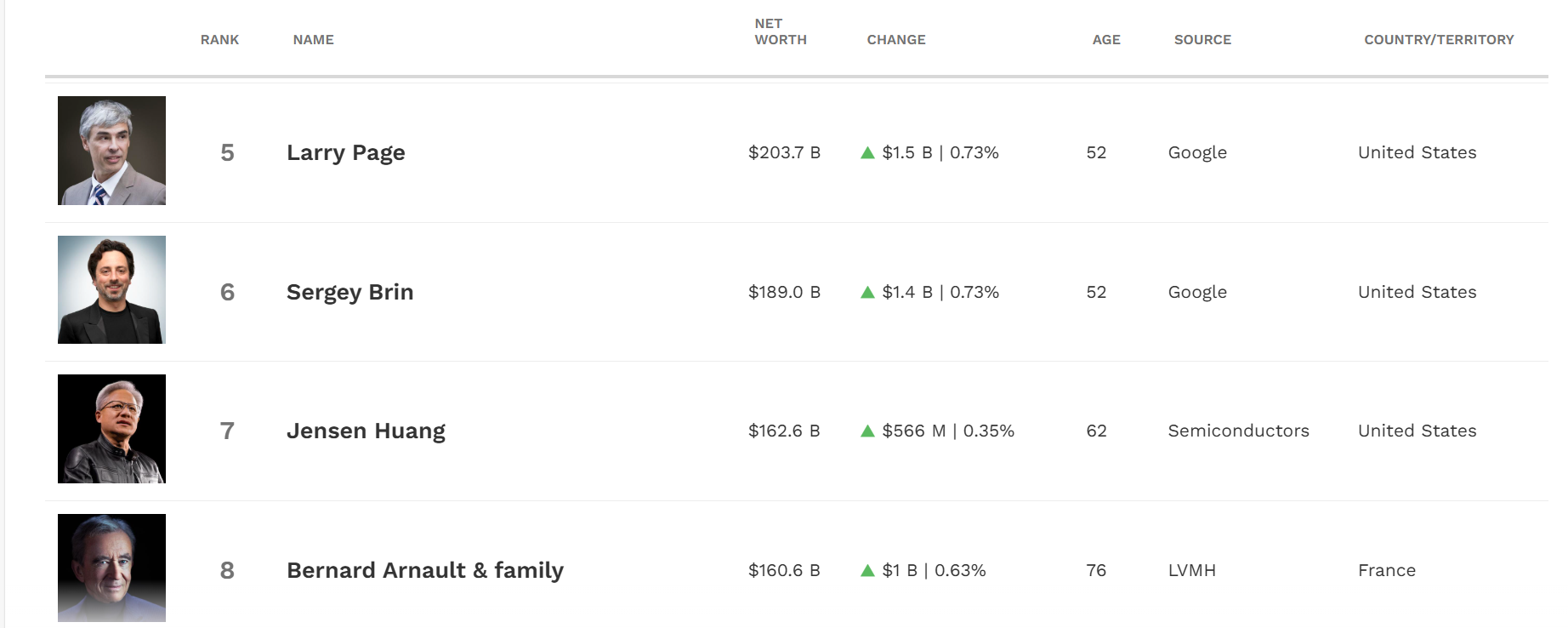This screenshot has height=628, width=1568.
Task: Click the $203.7 B net worth value
Action: (x=783, y=153)
